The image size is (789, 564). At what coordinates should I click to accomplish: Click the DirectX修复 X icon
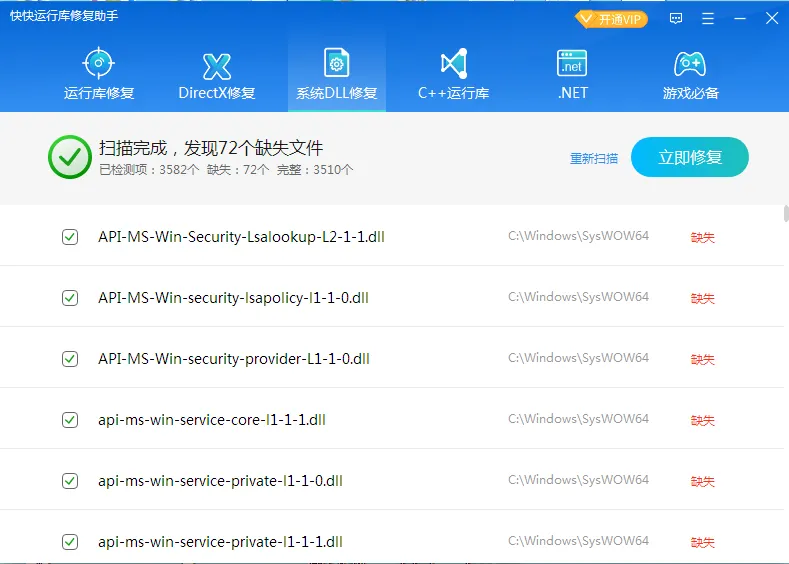tap(217, 65)
